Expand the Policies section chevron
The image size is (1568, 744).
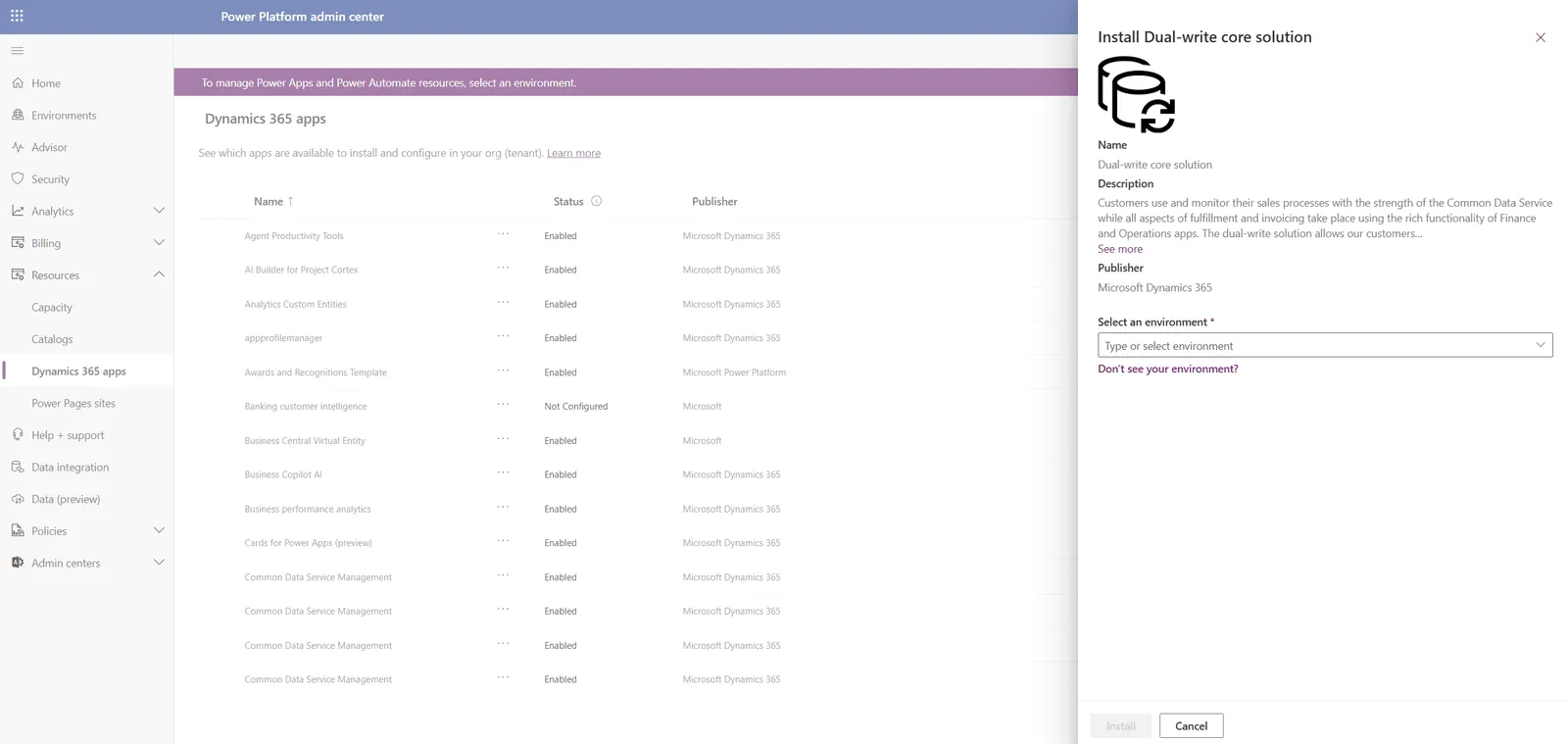pos(159,530)
